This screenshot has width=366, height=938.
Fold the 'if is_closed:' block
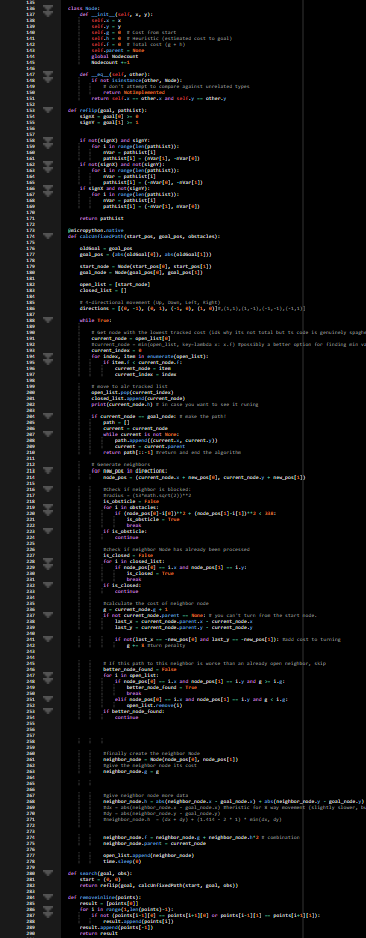[48, 584]
